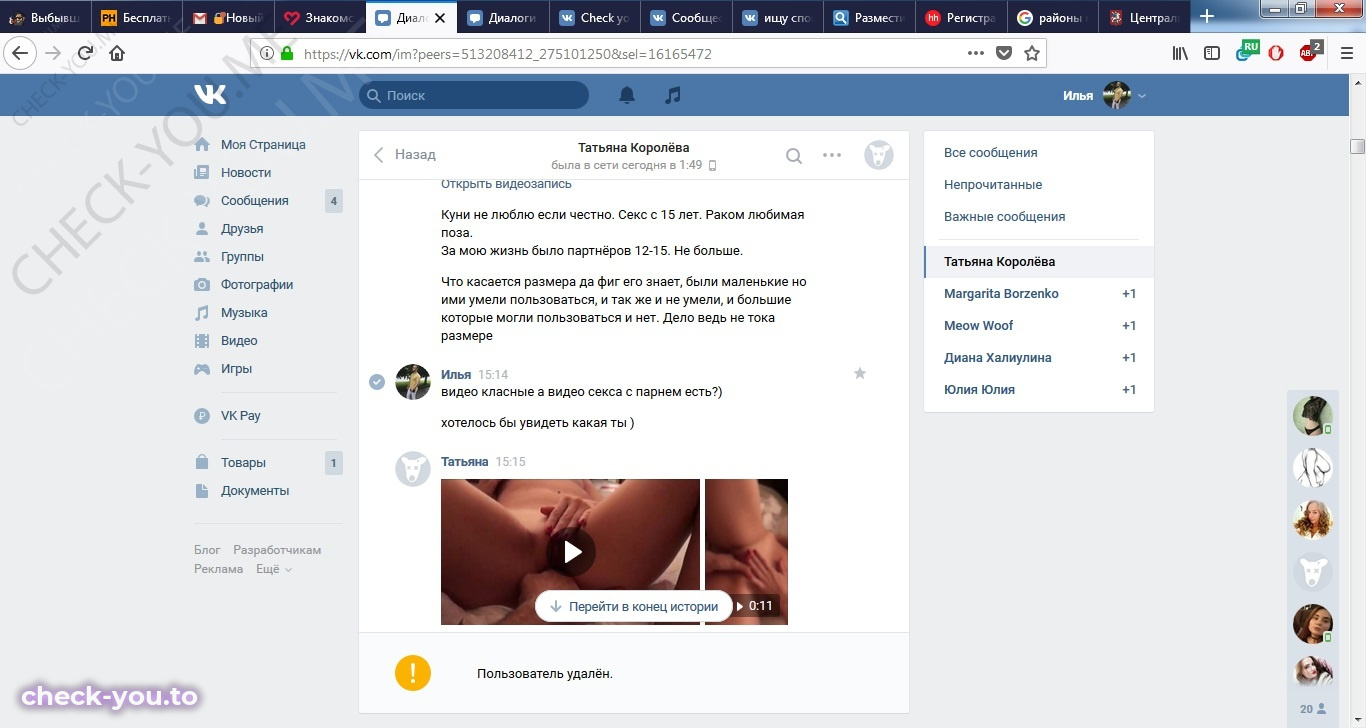Open the music player icon in header
Image resolution: width=1366 pixels, height=728 pixels.
[673, 95]
